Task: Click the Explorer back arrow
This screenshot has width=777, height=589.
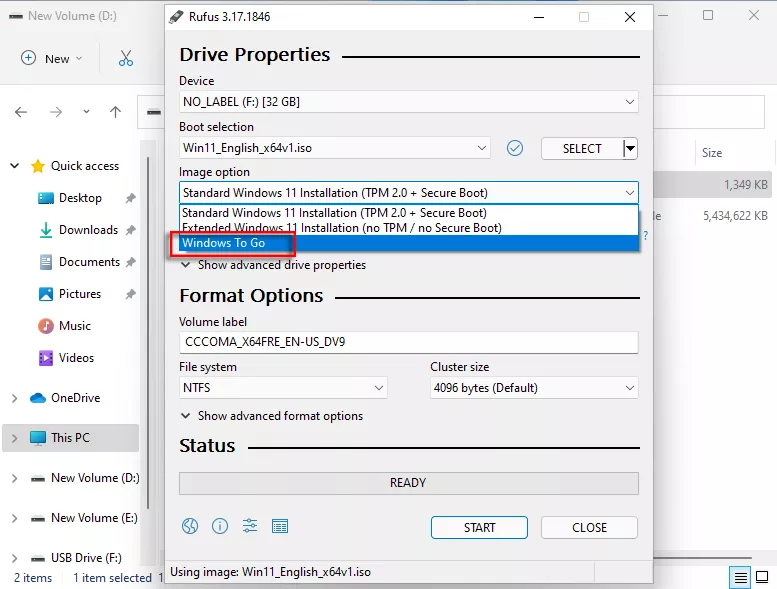Action: tap(21, 112)
